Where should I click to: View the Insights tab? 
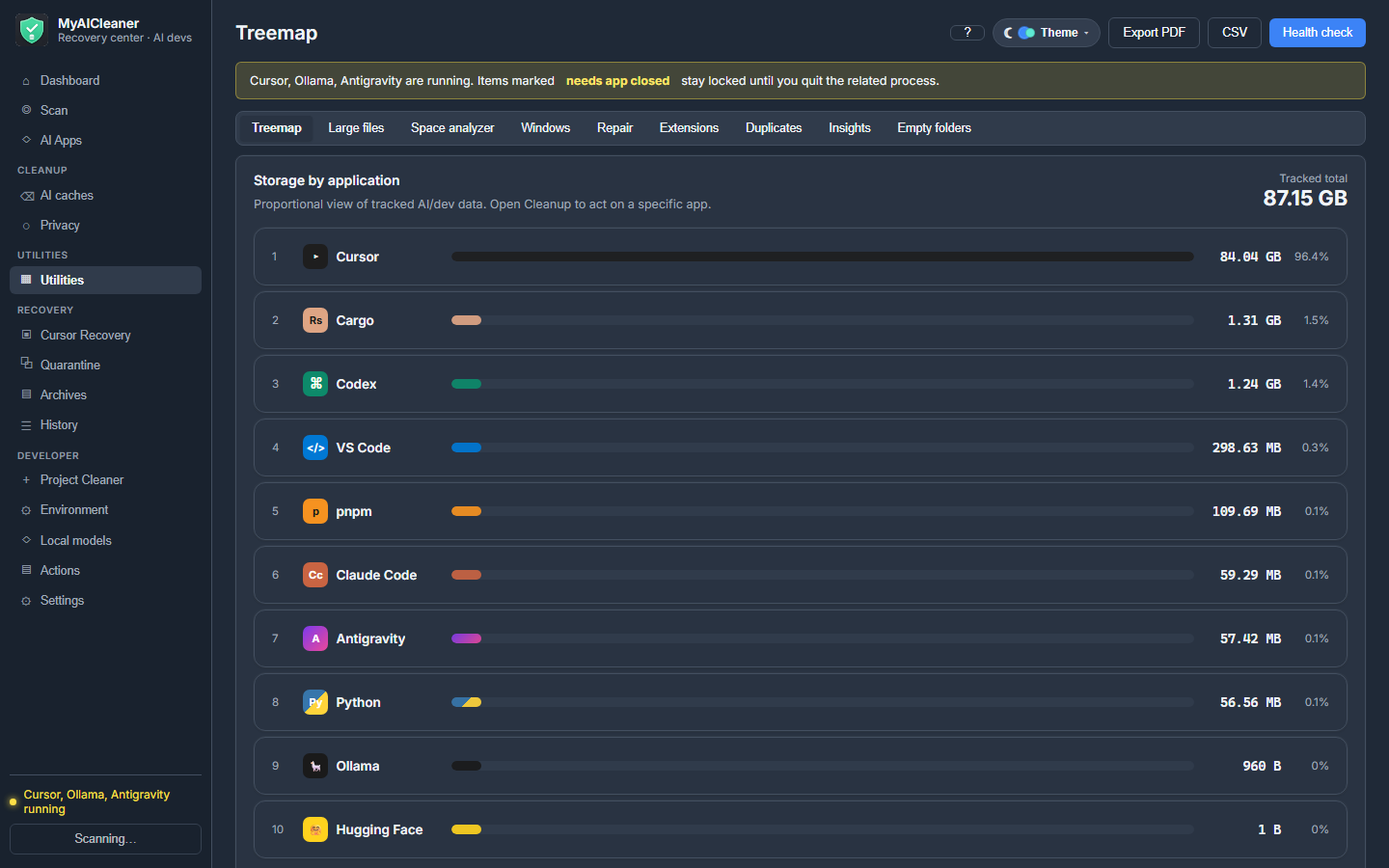[850, 128]
